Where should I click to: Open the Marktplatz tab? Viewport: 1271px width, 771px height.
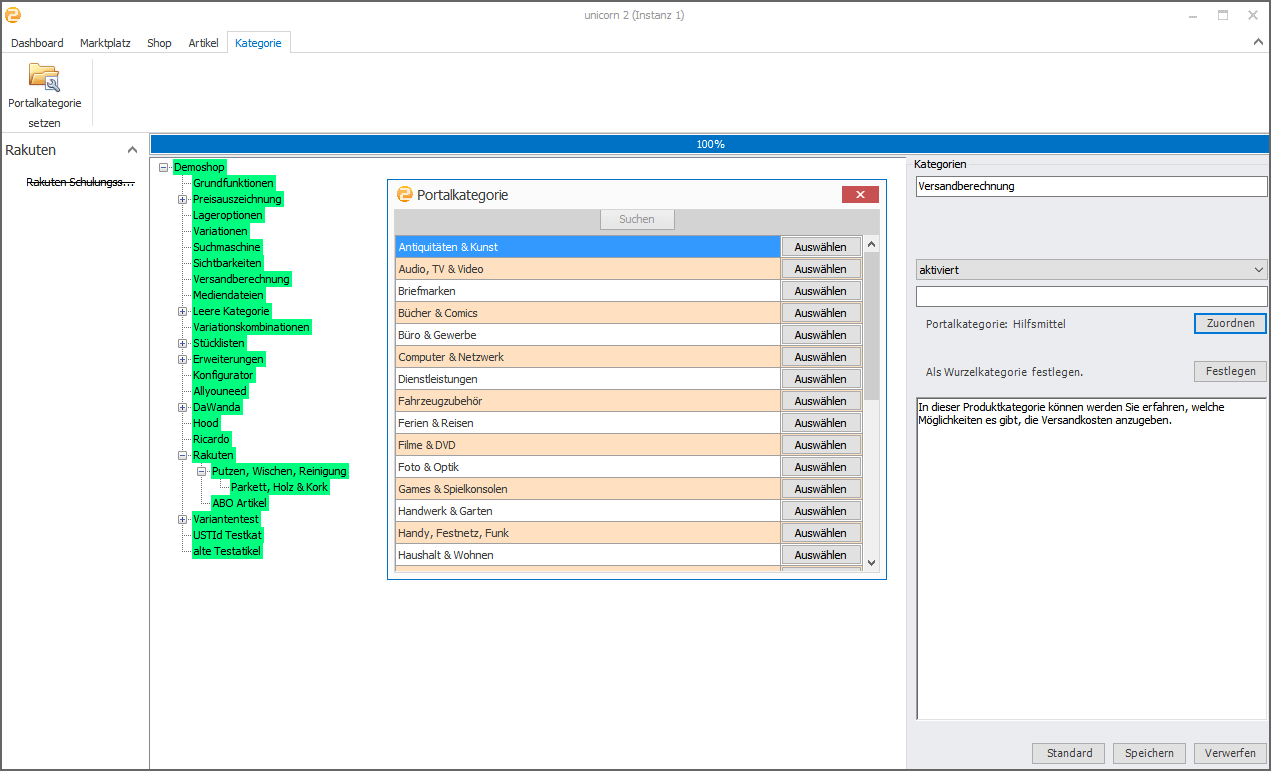point(105,43)
